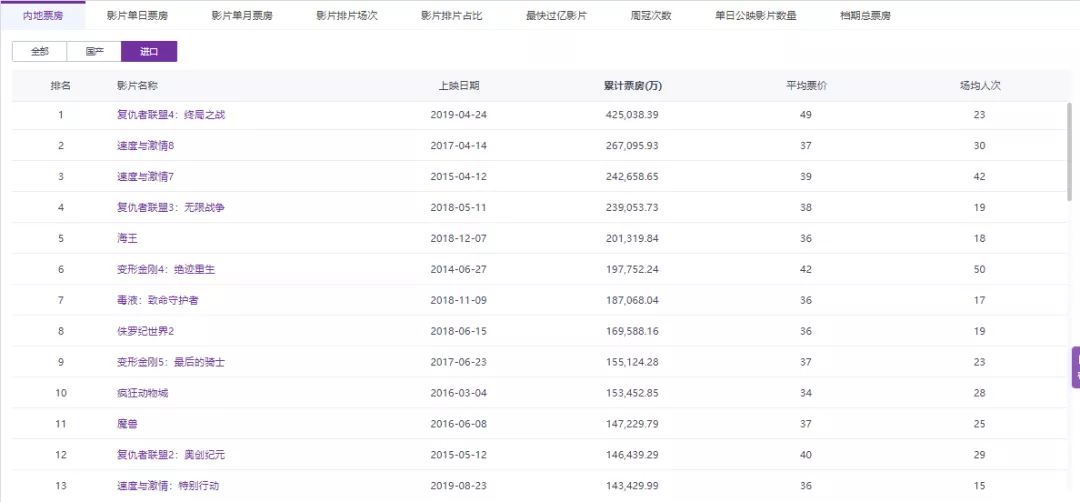
Task: Click the 场均人次 column header
Action: 979,86
